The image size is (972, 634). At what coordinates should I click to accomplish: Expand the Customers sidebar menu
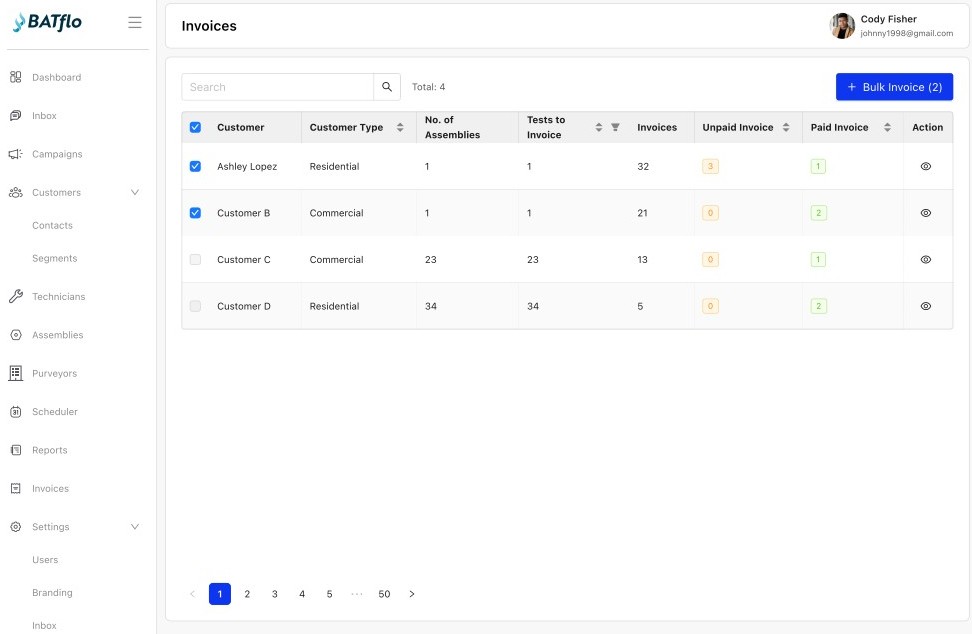[134, 192]
